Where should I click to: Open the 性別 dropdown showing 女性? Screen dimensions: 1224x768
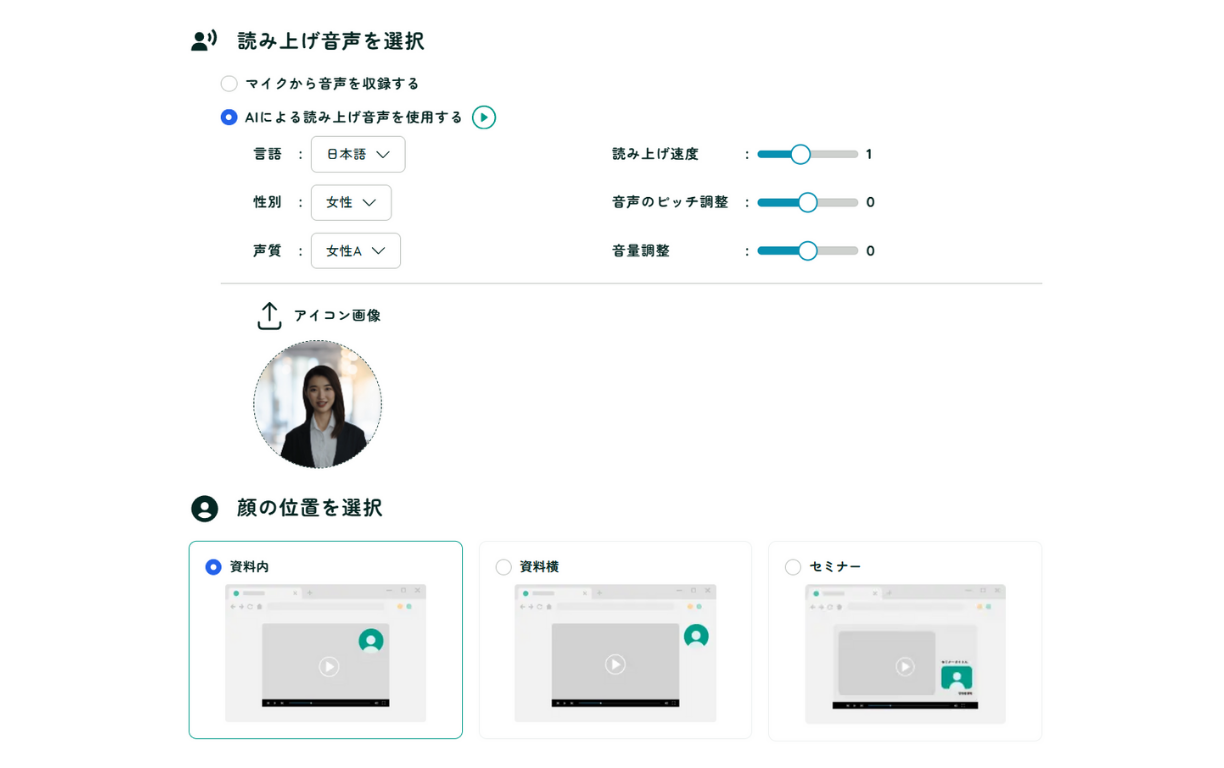click(x=351, y=202)
